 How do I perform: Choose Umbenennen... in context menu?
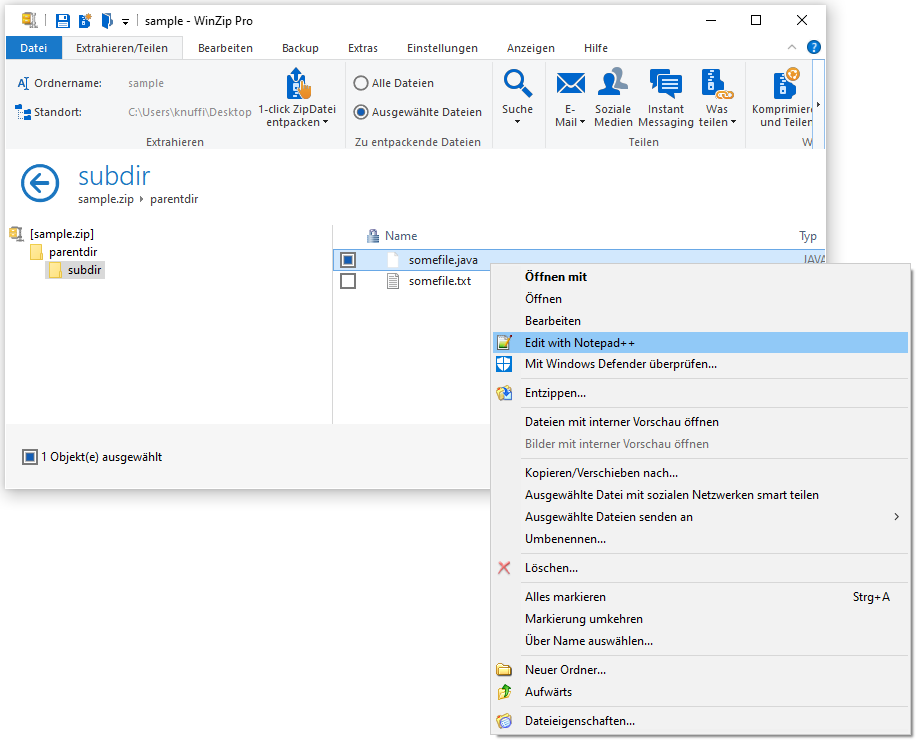[700, 539]
